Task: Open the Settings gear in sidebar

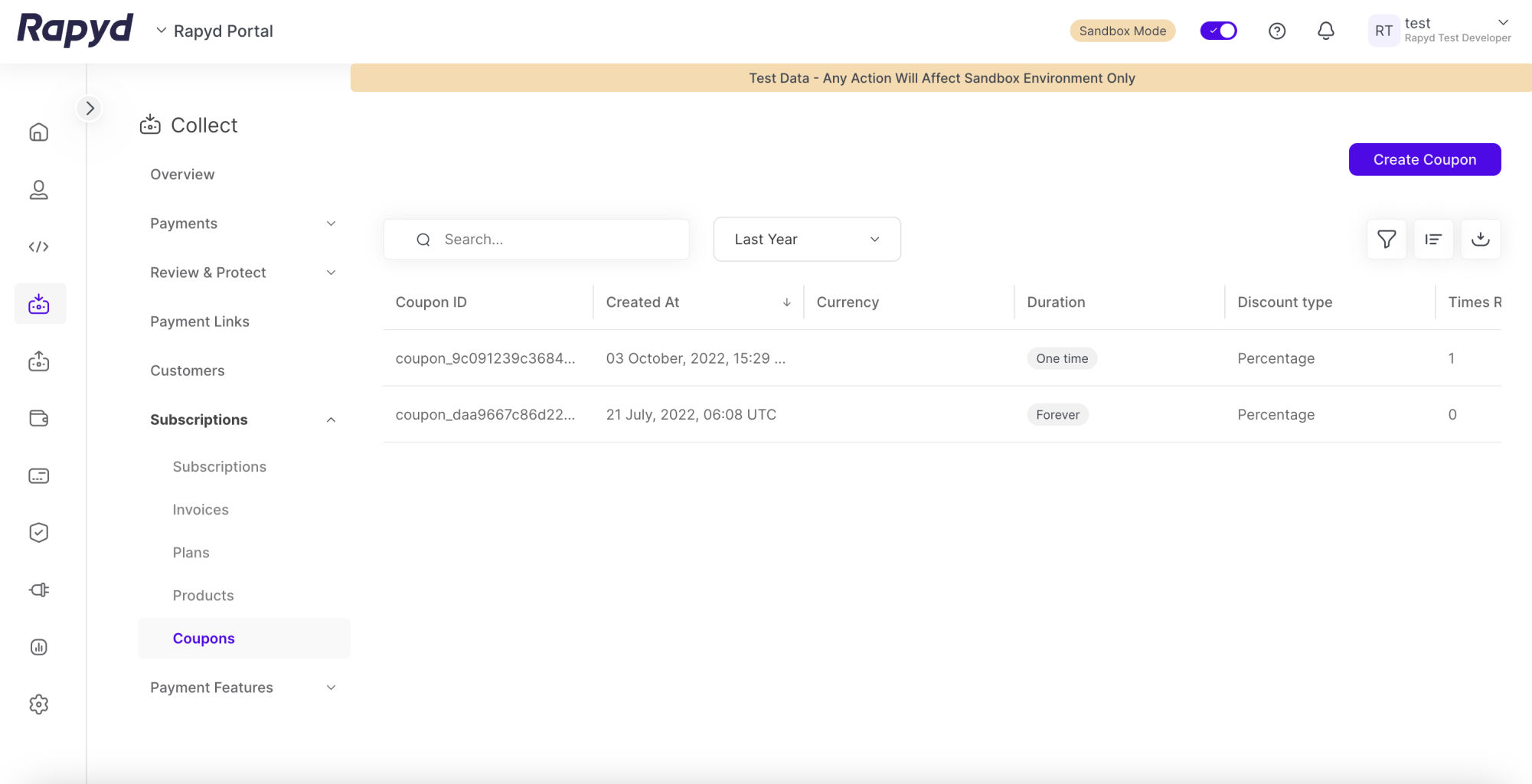Action: 39,704
